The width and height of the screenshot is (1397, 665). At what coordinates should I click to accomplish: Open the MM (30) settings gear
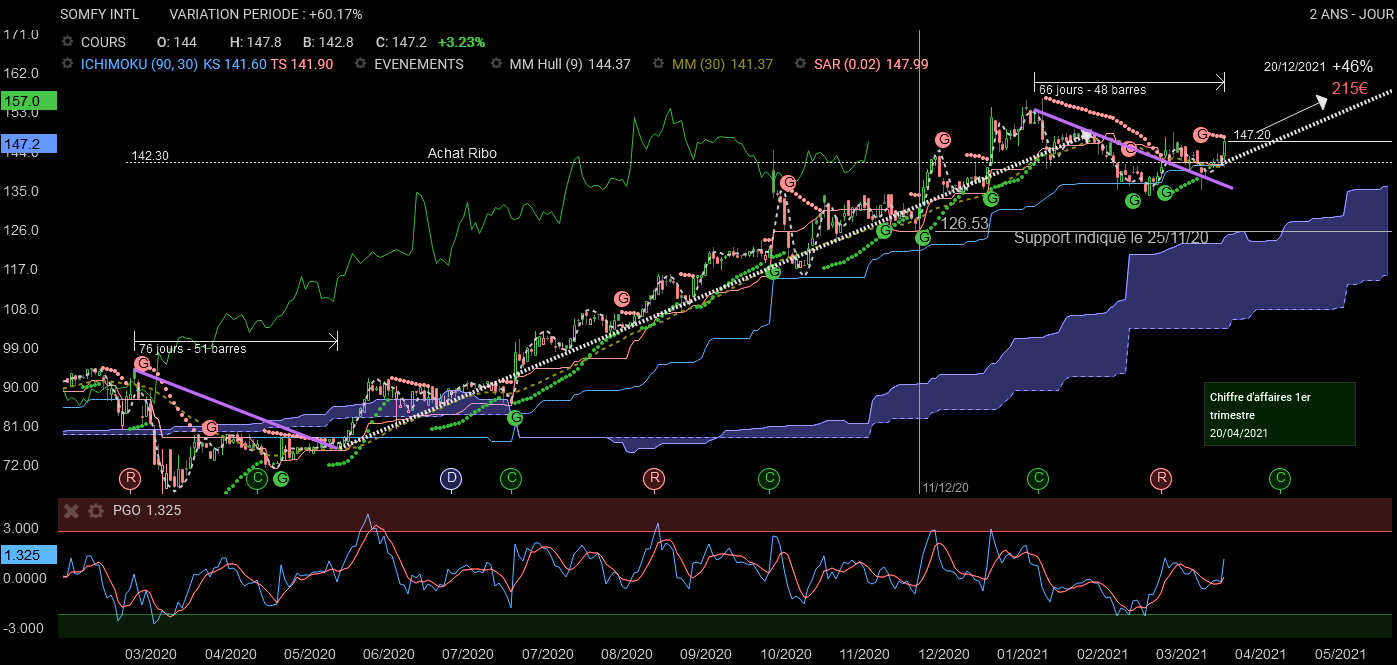click(659, 64)
